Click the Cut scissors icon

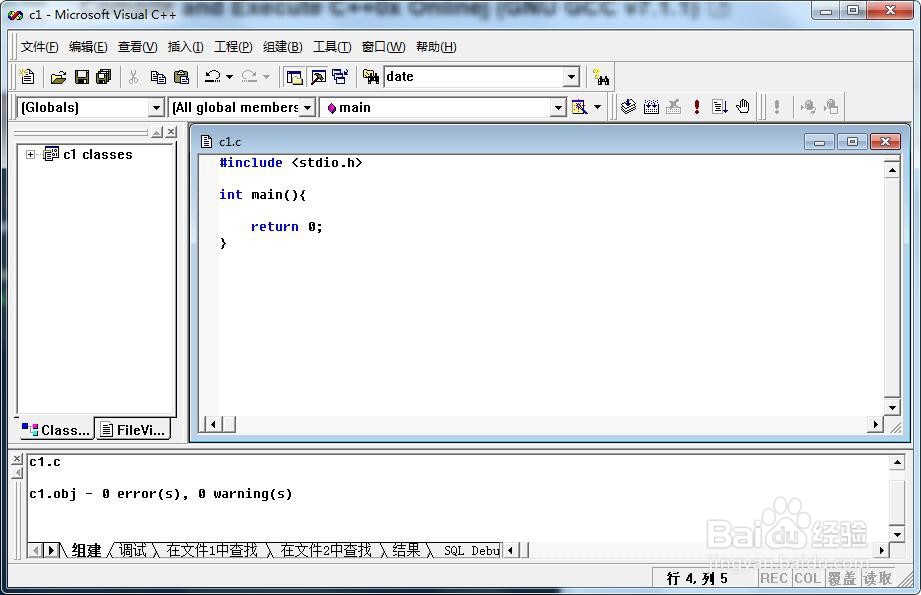coord(134,77)
